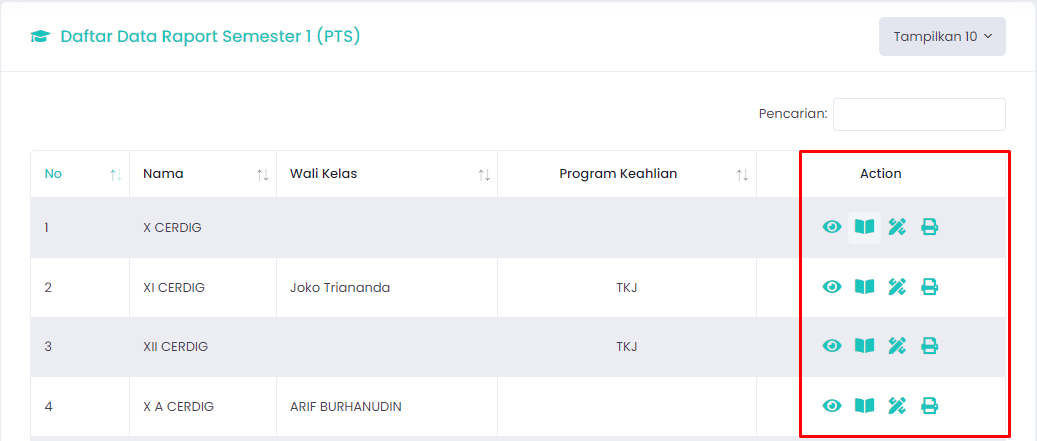Click the print icon for X A CERDIG
The height and width of the screenshot is (441, 1037).
pyautogui.click(x=930, y=405)
